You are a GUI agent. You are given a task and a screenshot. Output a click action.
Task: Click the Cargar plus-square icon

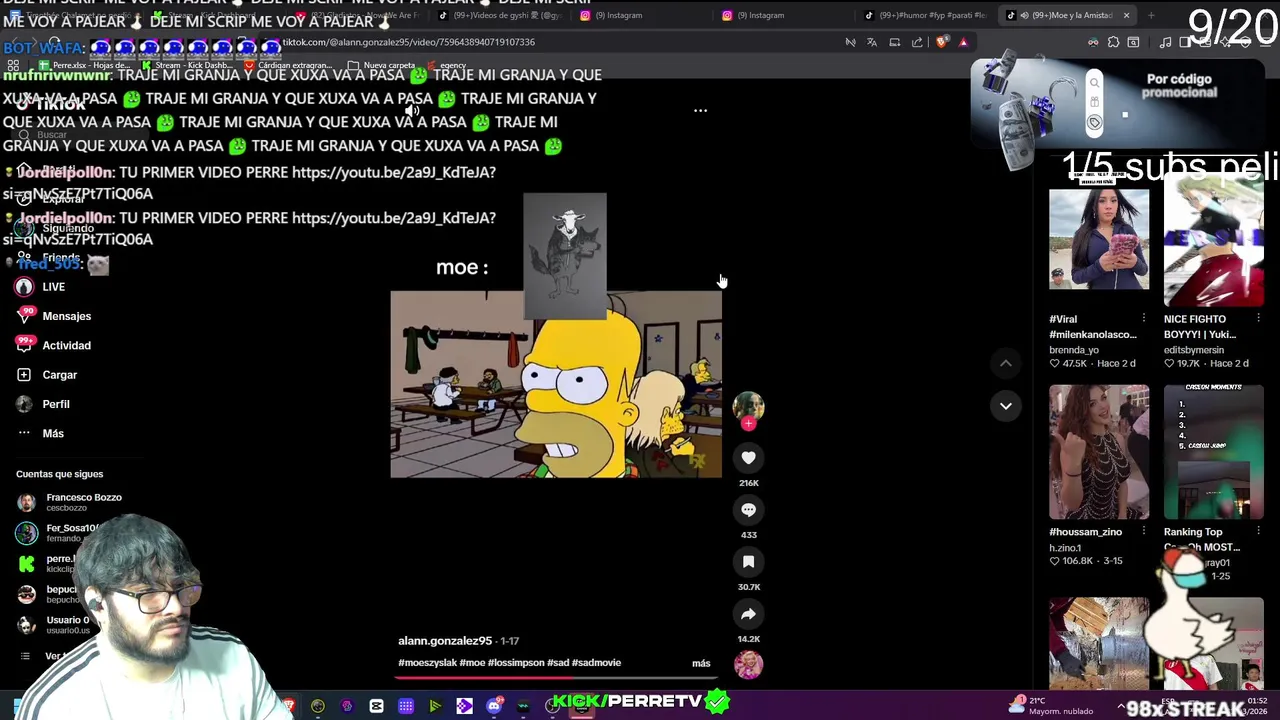(x=24, y=375)
